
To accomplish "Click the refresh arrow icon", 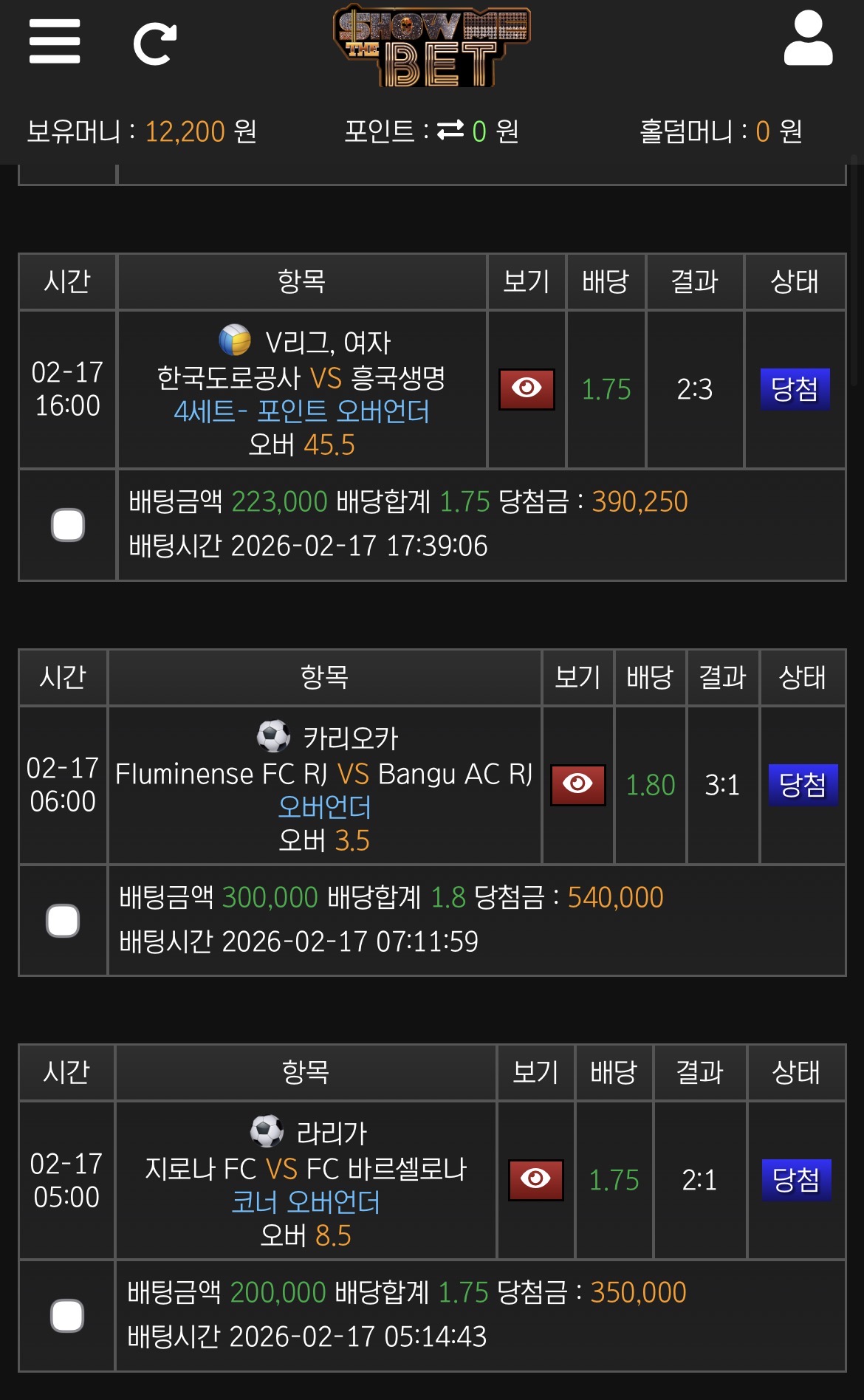I will (x=155, y=44).
